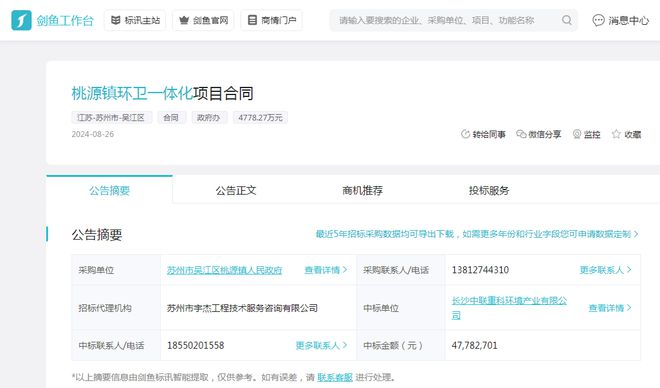Viewport: 660px width, 388px height.
Task: Open 苏州市吴江区桃源镇人民政府 link
Action: pos(224,270)
